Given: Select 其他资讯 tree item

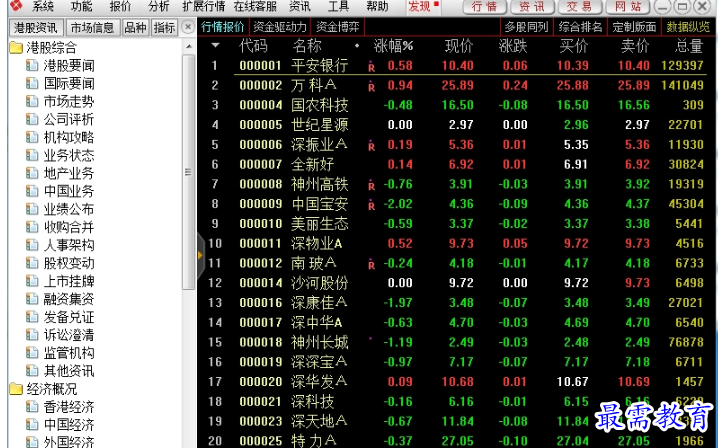Looking at the screenshot, I should click(x=69, y=371).
